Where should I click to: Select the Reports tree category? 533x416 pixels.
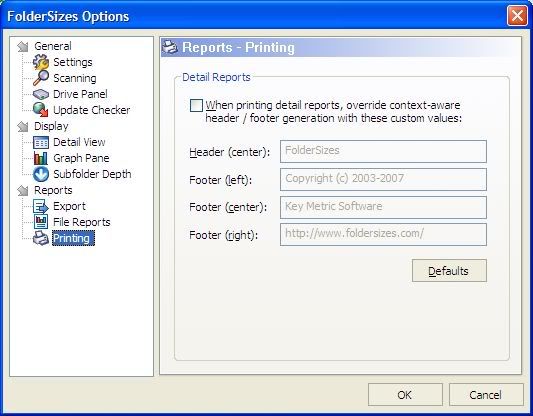click(x=53, y=190)
